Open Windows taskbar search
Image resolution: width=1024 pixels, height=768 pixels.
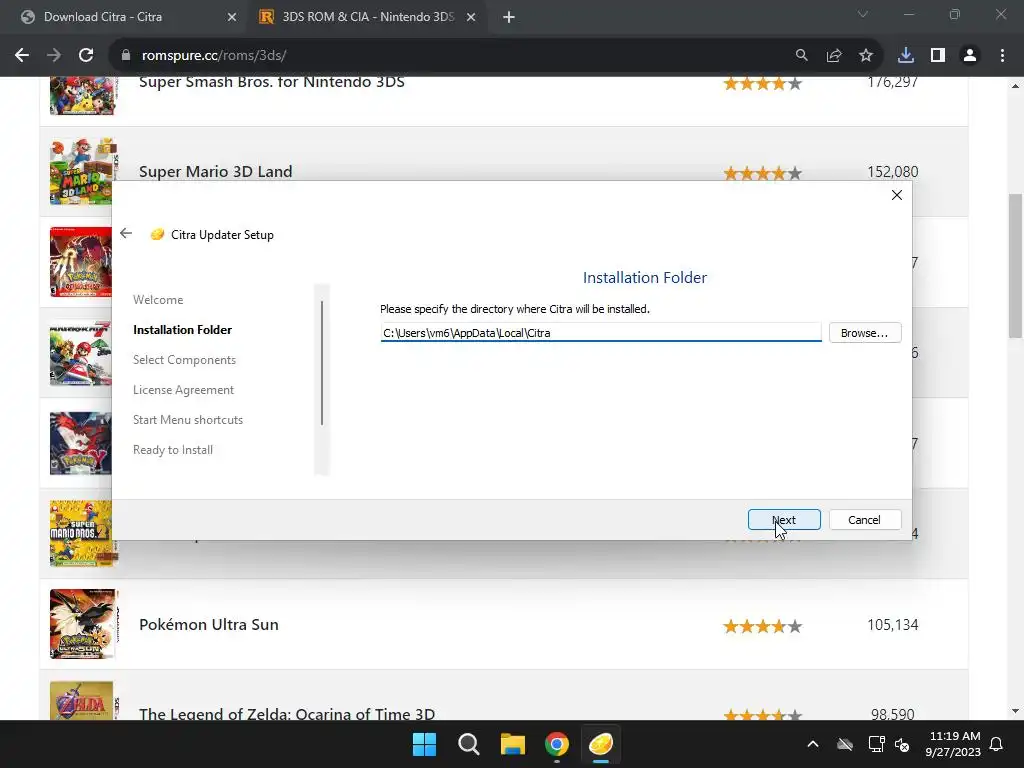tap(468, 744)
